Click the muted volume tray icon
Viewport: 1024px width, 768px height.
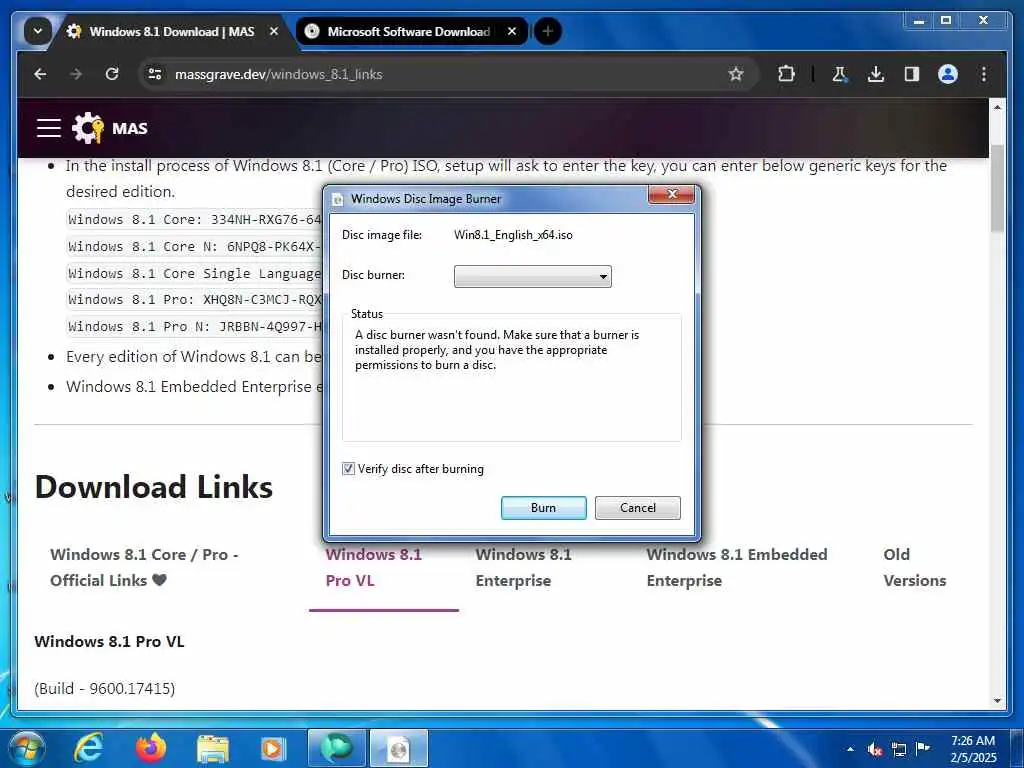click(x=875, y=749)
